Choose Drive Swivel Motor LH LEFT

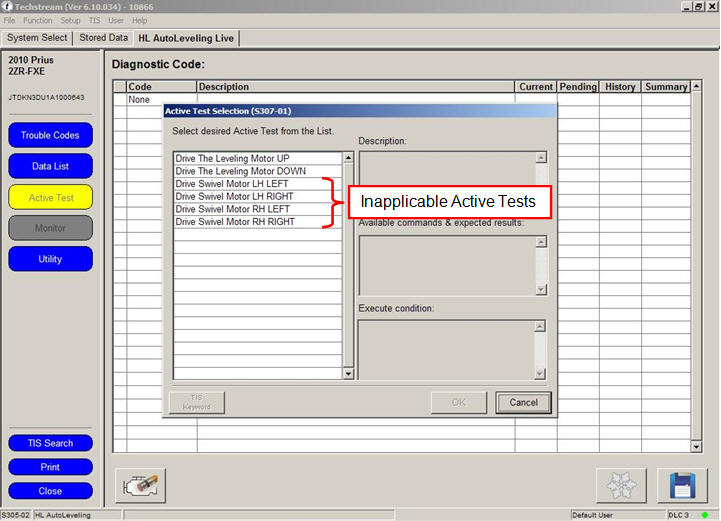pyautogui.click(x=233, y=184)
